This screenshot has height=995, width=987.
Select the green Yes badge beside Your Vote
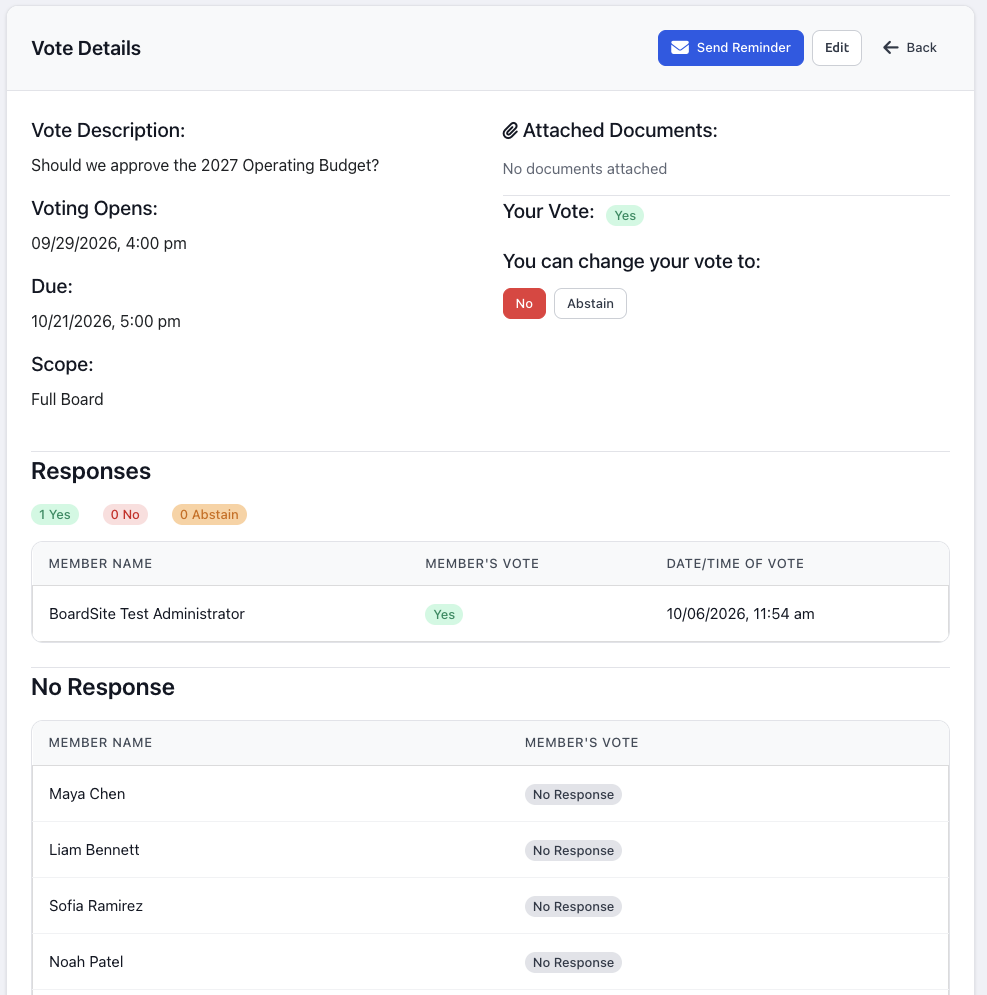coord(625,216)
